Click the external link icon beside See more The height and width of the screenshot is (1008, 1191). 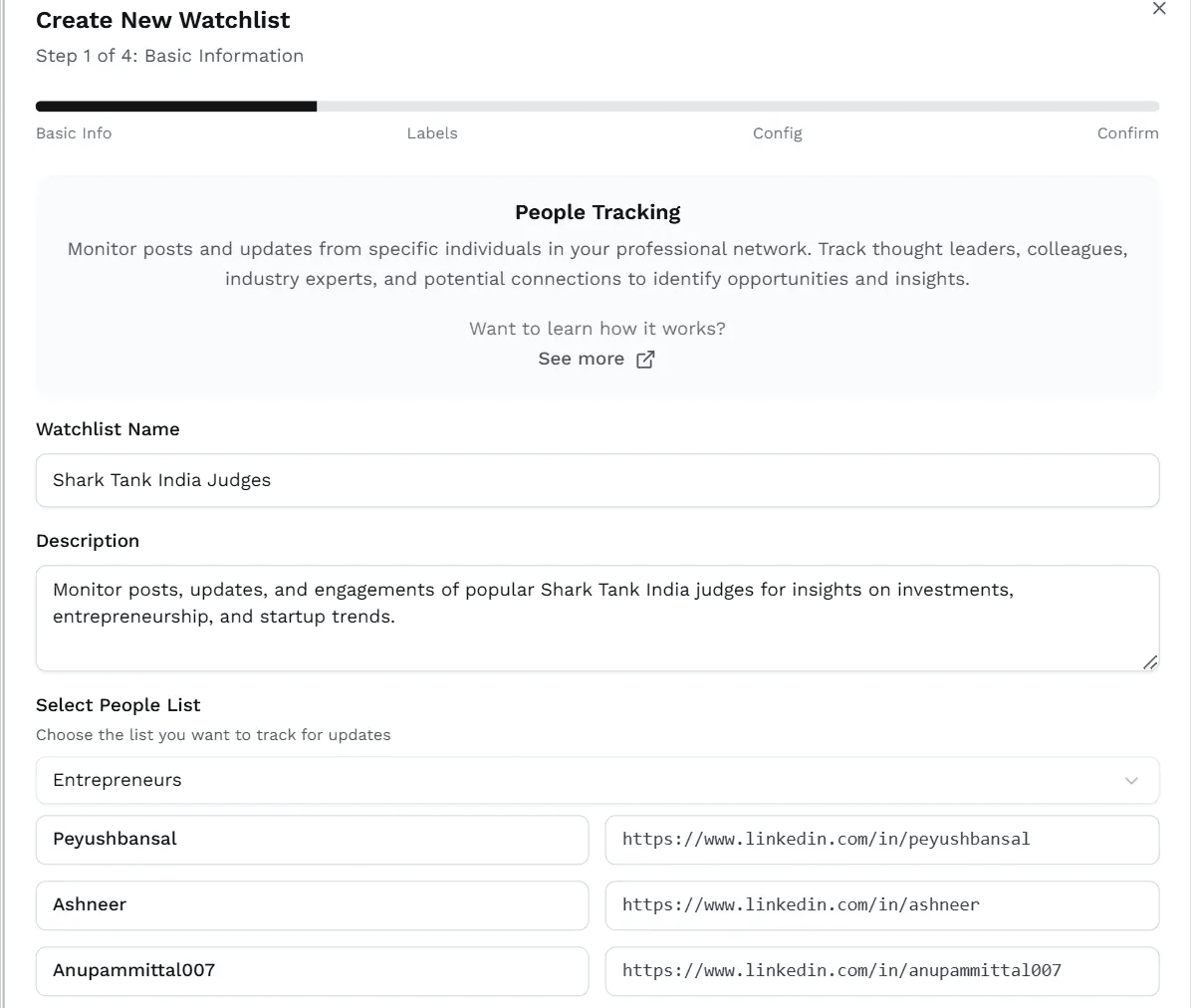click(x=645, y=360)
